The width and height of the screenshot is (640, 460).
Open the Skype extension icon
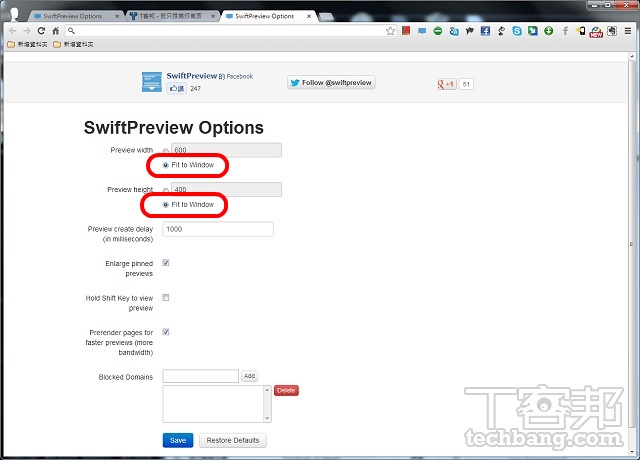click(517, 31)
